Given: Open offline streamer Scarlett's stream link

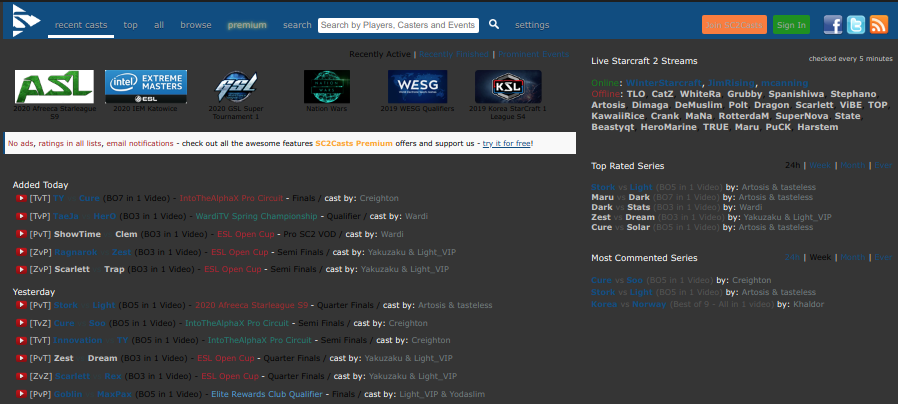Looking at the screenshot, I should (x=813, y=105).
